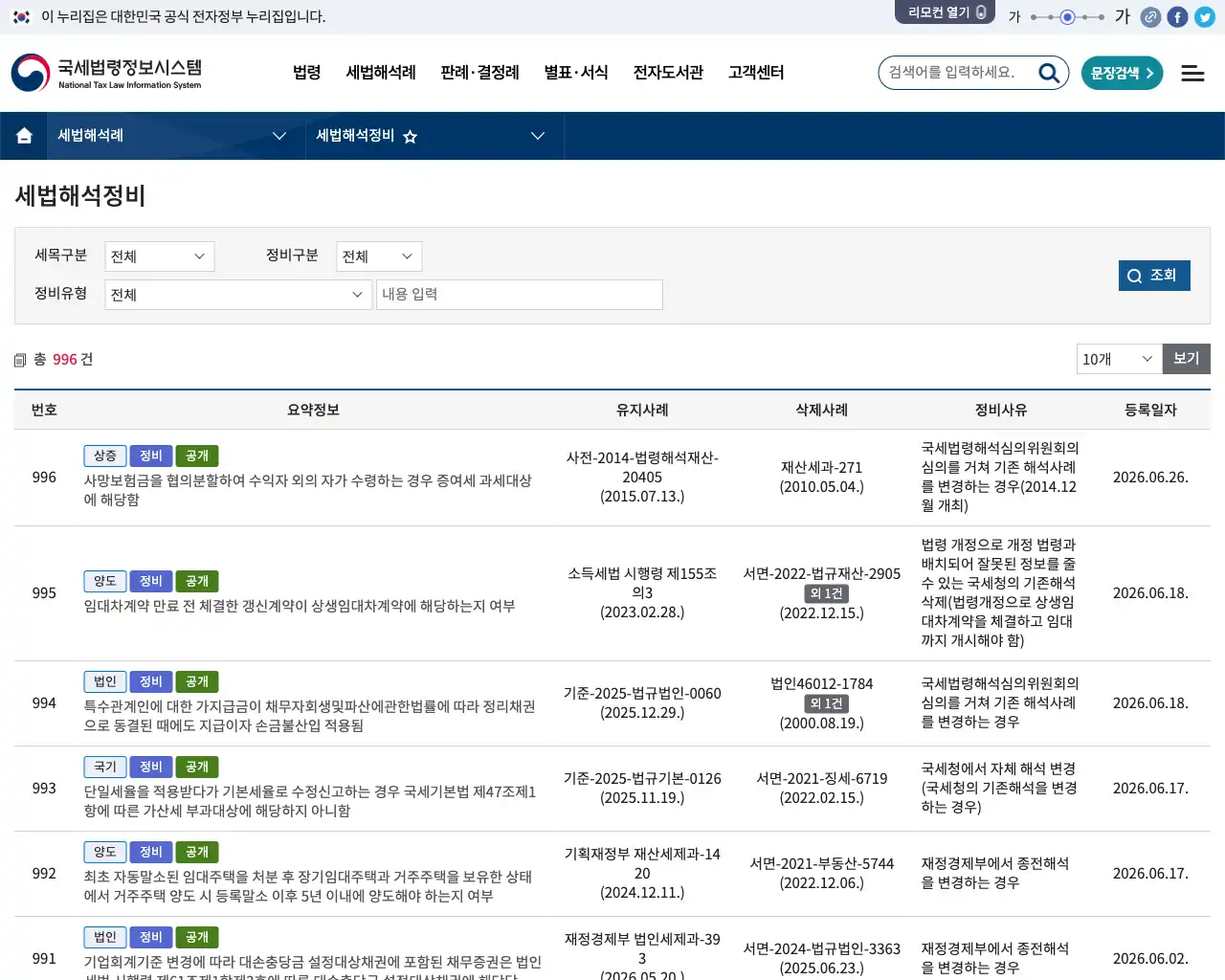Screen dimensions: 1225x980
Task: Click the 문장검색 button
Action: coord(1123,73)
